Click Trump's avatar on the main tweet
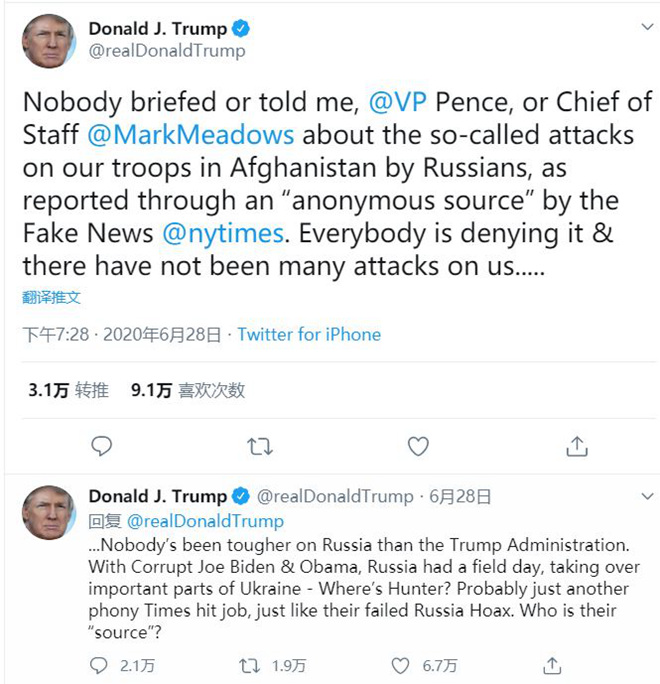The width and height of the screenshot is (660, 684). 48,40
